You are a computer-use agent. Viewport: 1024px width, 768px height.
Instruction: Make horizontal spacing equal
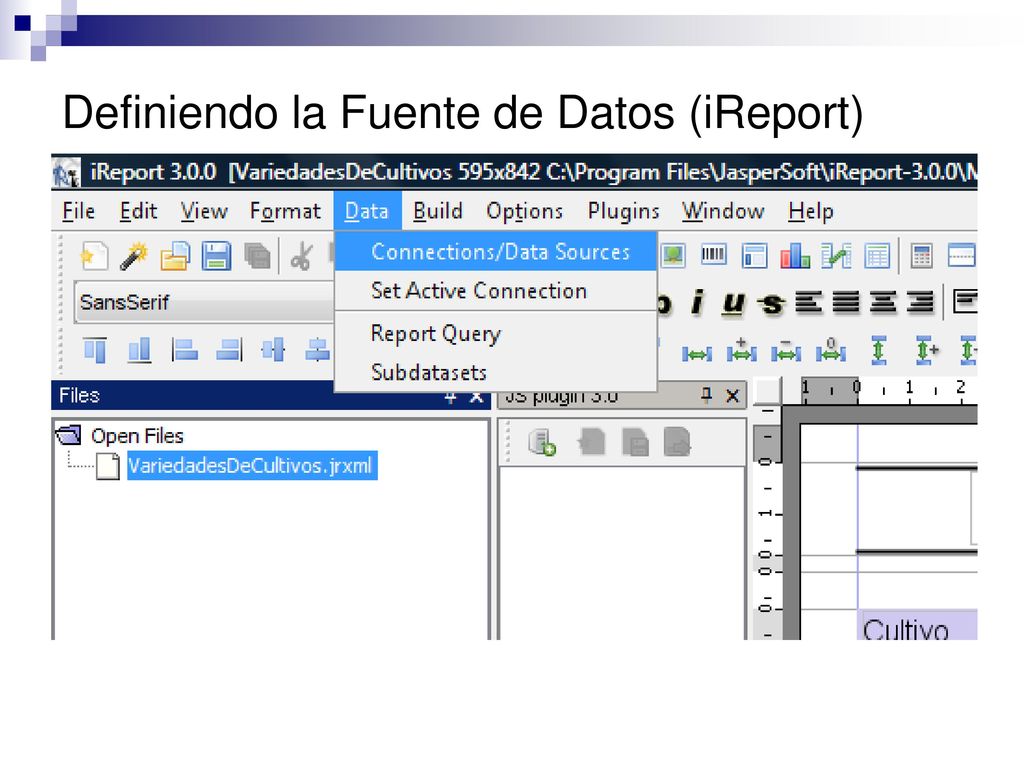coord(697,353)
